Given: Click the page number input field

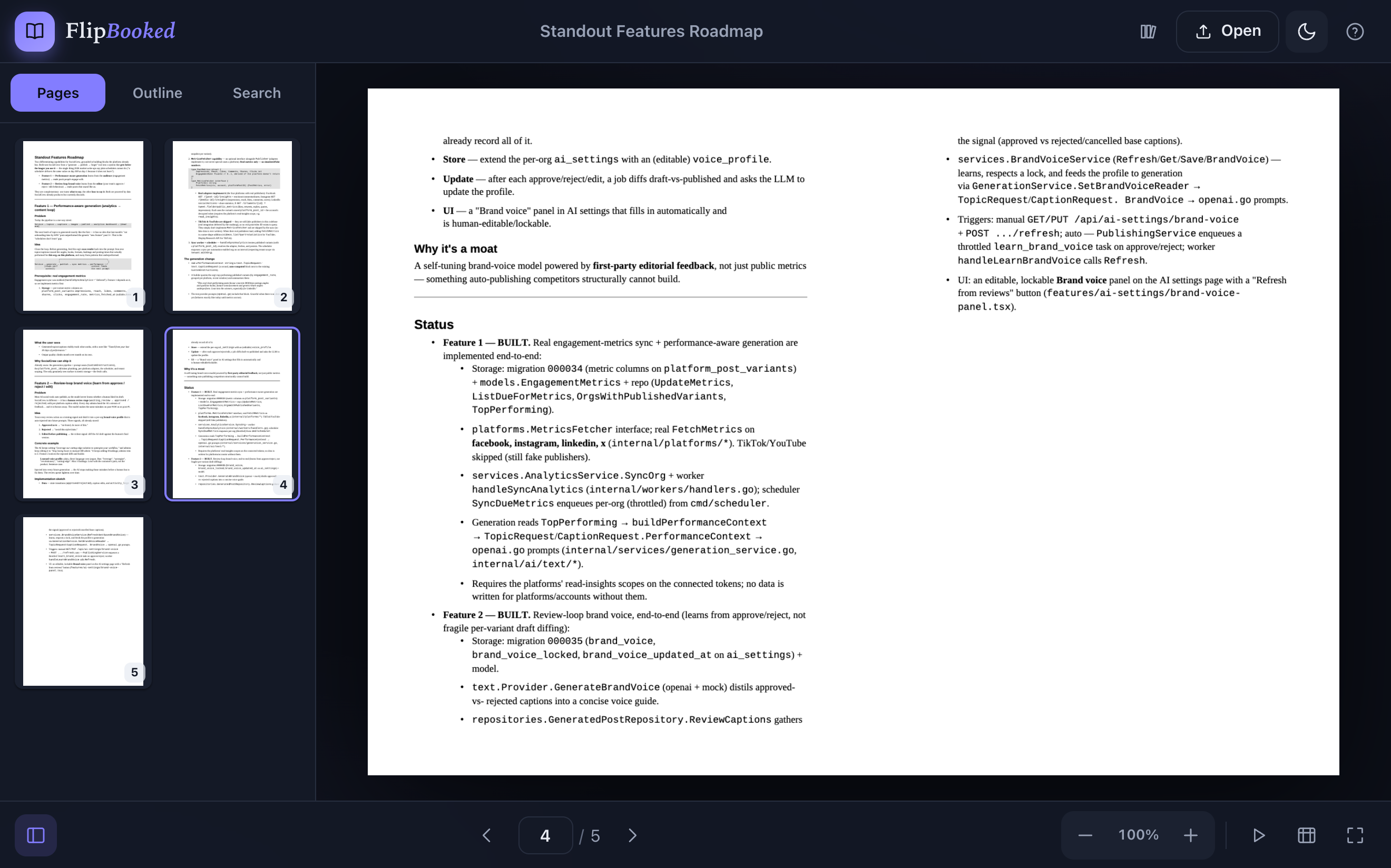Looking at the screenshot, I should pyautogui.click(x=545, y=835).
